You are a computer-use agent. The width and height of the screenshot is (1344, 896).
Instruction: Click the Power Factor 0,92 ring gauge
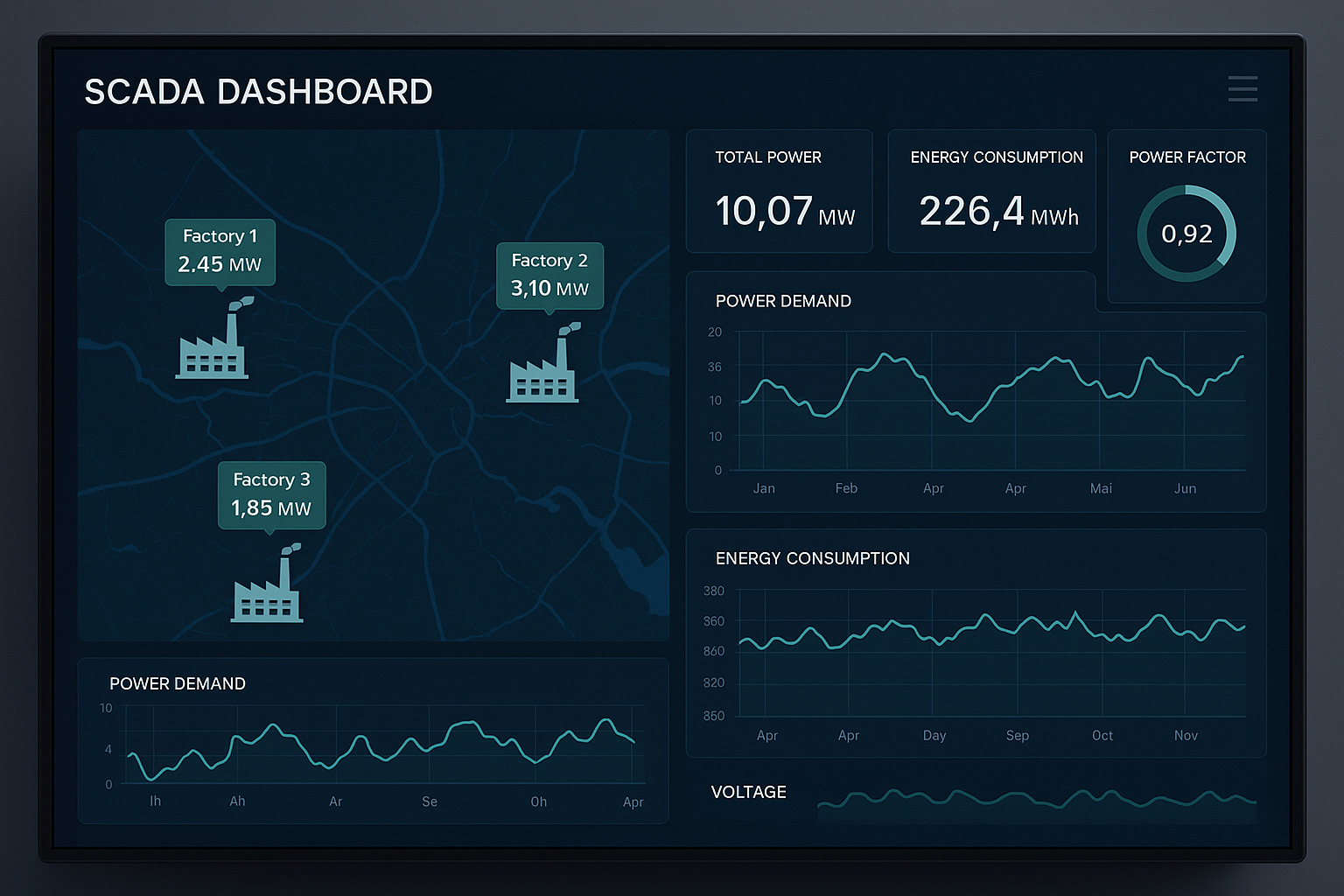pyautogui.click(x=1186, y=234)
